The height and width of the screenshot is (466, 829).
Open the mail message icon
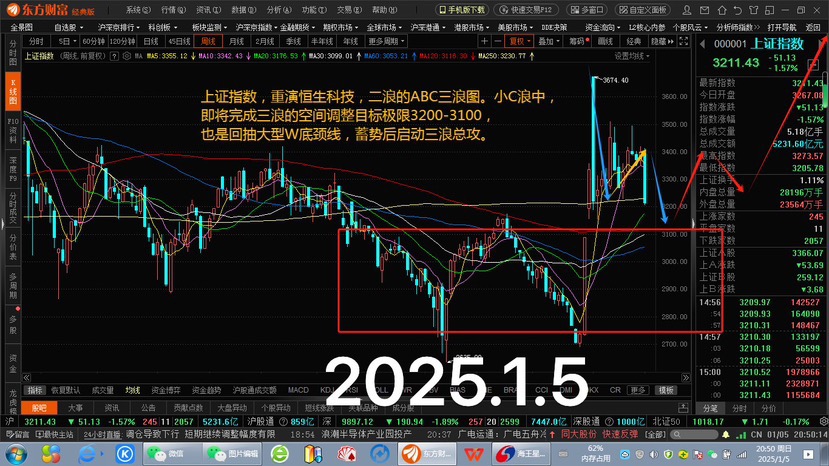[704, 10]
